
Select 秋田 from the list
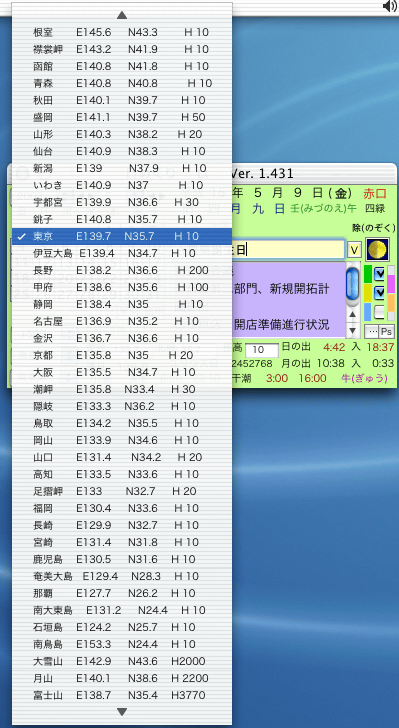pyautogui.click(x=122, y=100)
